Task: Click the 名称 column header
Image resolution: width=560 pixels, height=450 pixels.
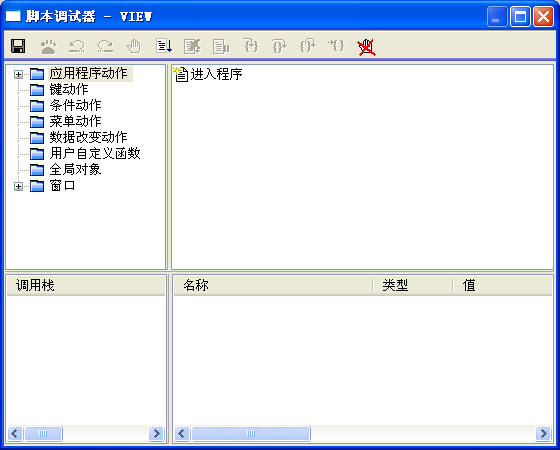Action: tap(273, 286)
